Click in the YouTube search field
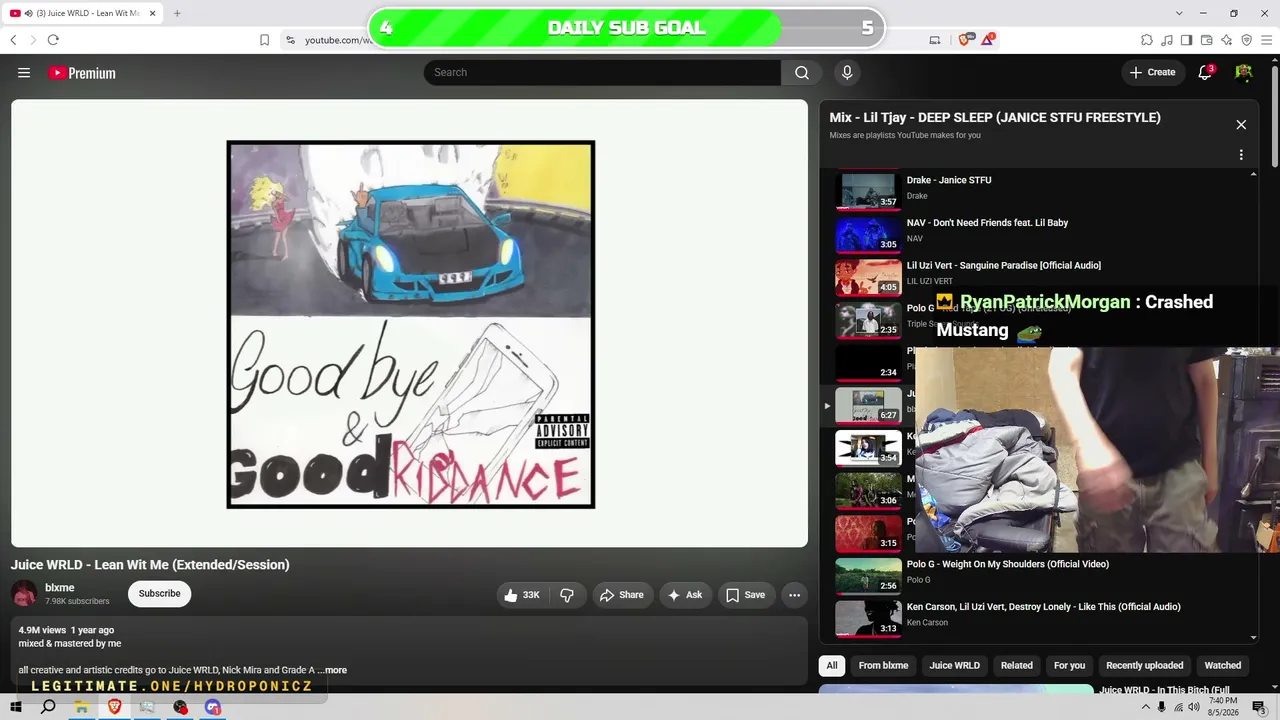This screenshot has width=1280, height=720. (x=602, y=72)
